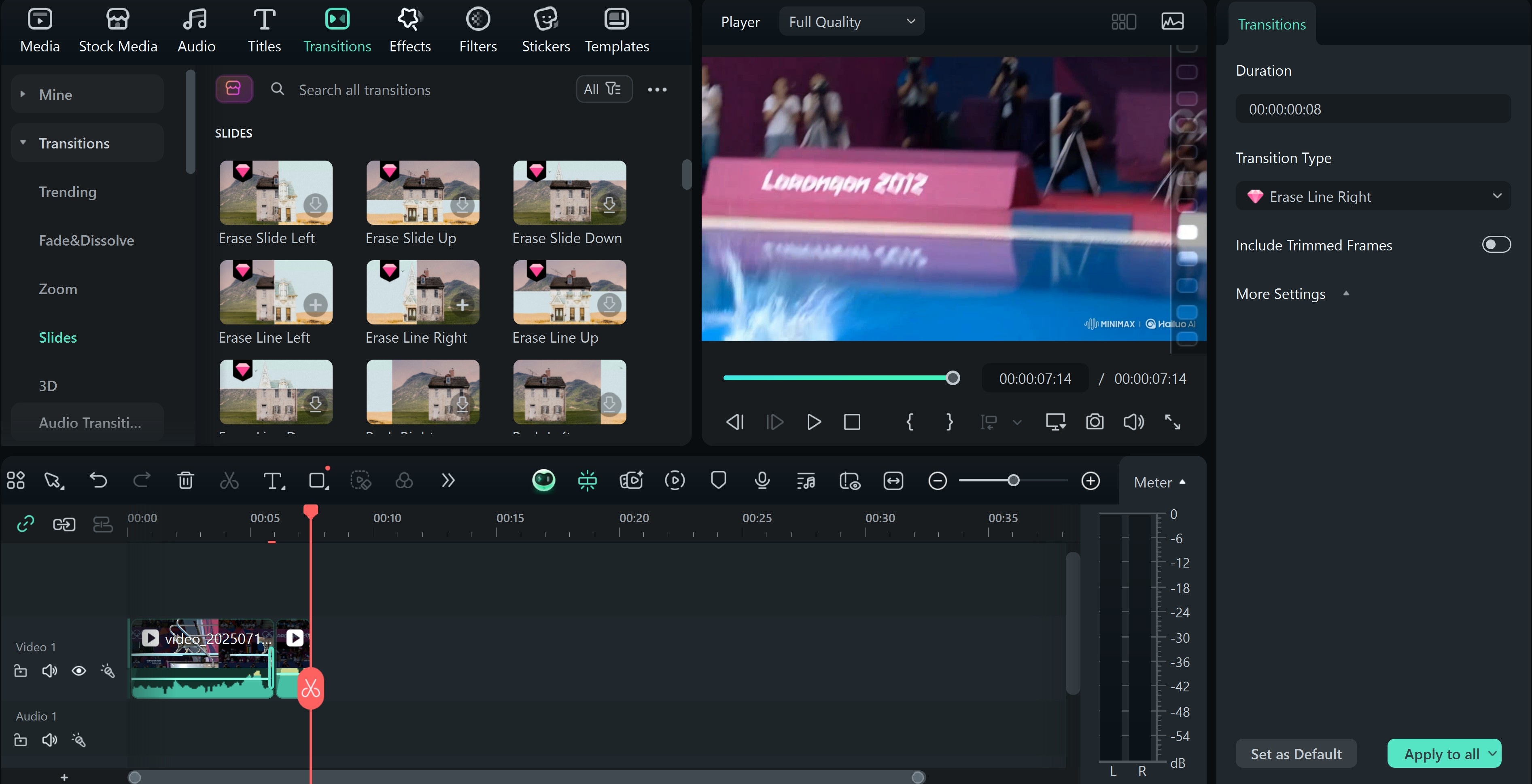The image size is (1532, 784).
Task: Set the mark out point bracket
Action: (949, 422)
